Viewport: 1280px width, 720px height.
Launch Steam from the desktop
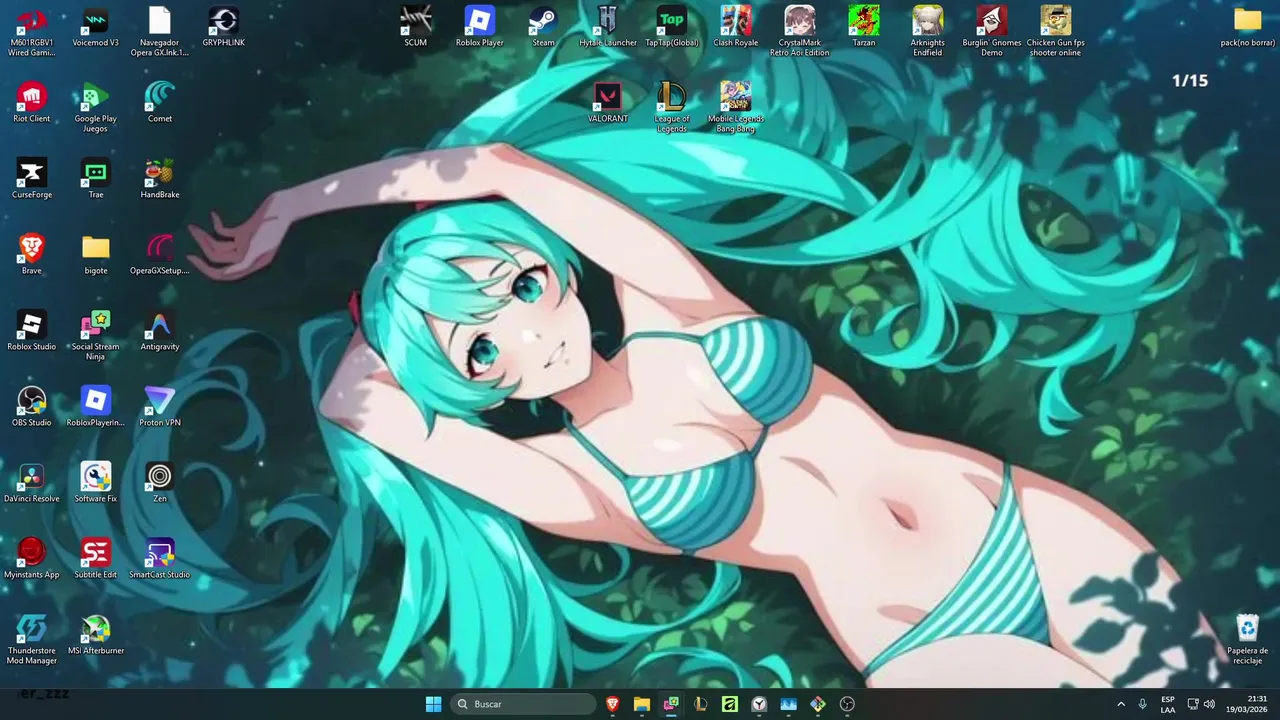click(543, 26)
